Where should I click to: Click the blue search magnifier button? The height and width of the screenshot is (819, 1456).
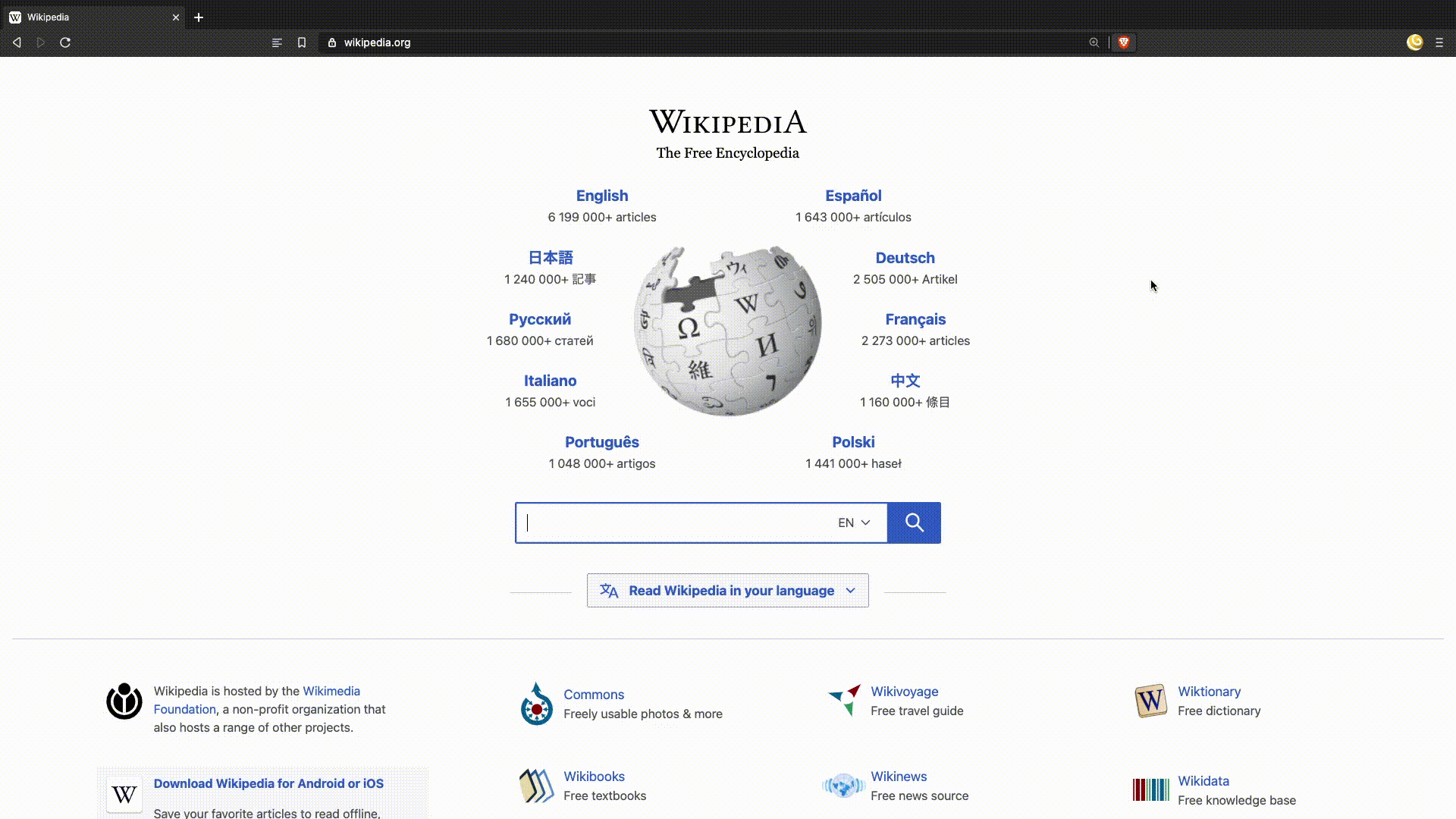[x=914, y=522]
